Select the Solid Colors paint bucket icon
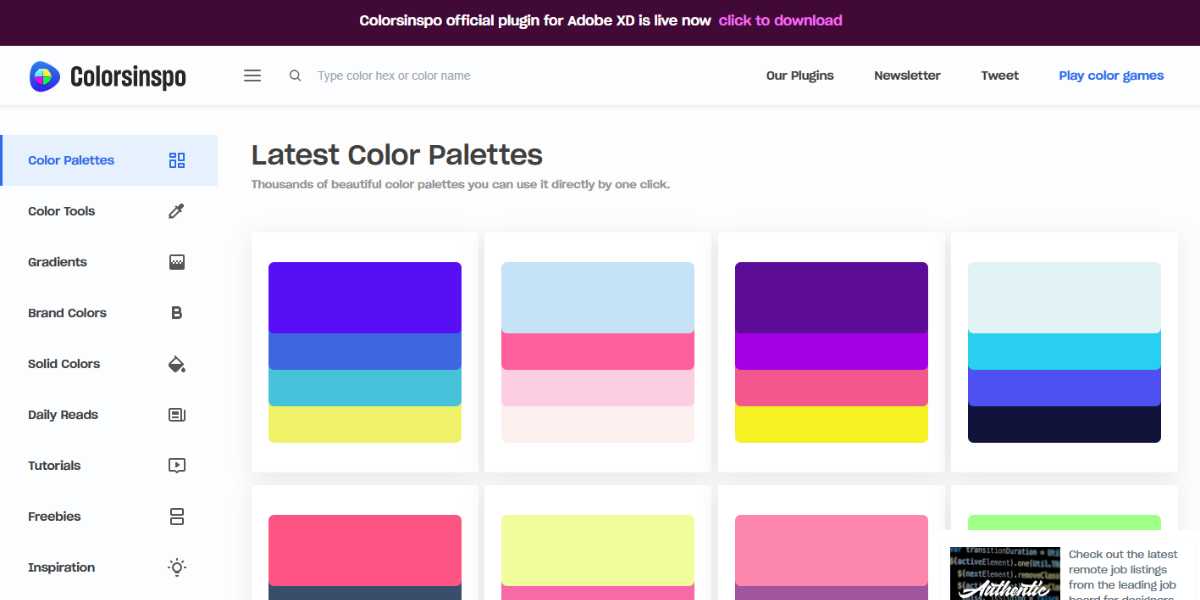 (176, 364)
